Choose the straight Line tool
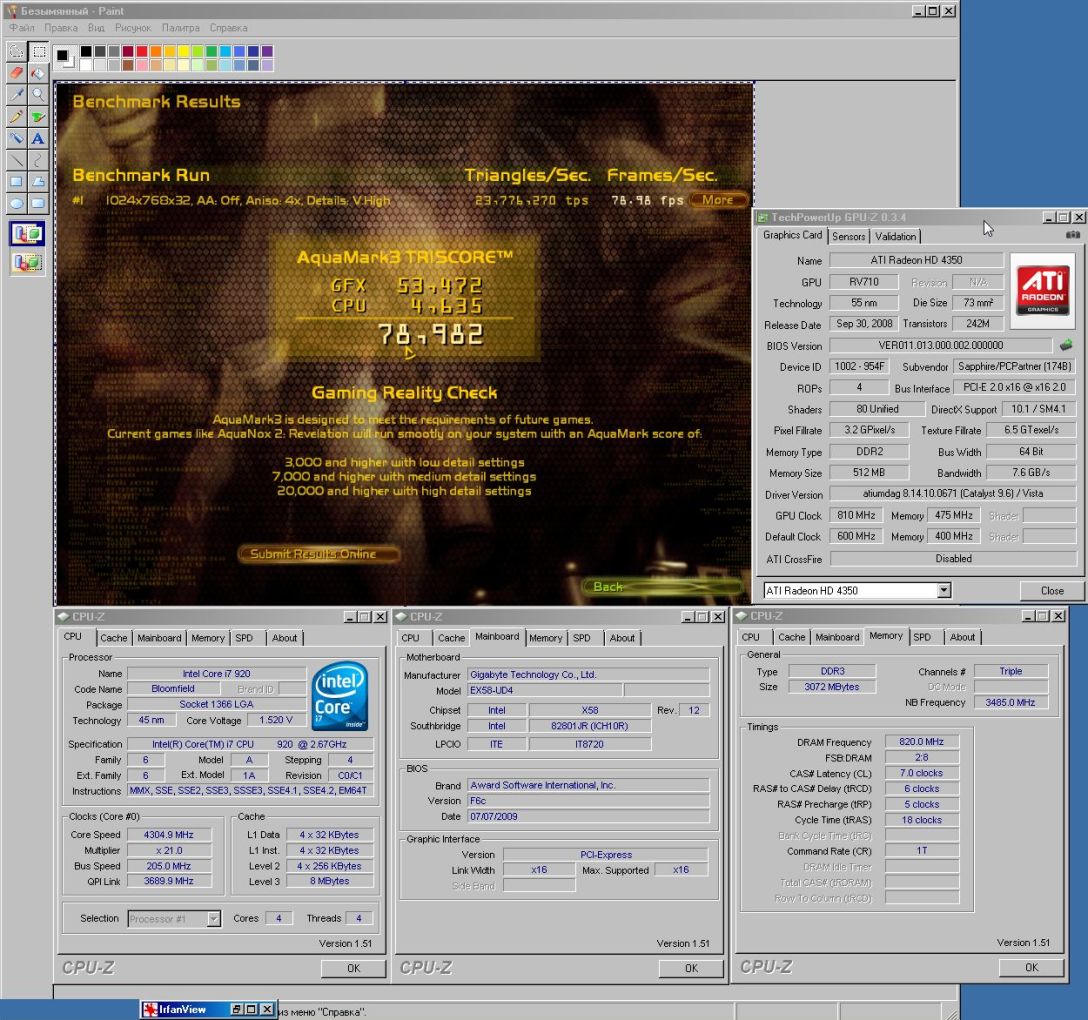1088x1020 pixels. click(17, 160)
